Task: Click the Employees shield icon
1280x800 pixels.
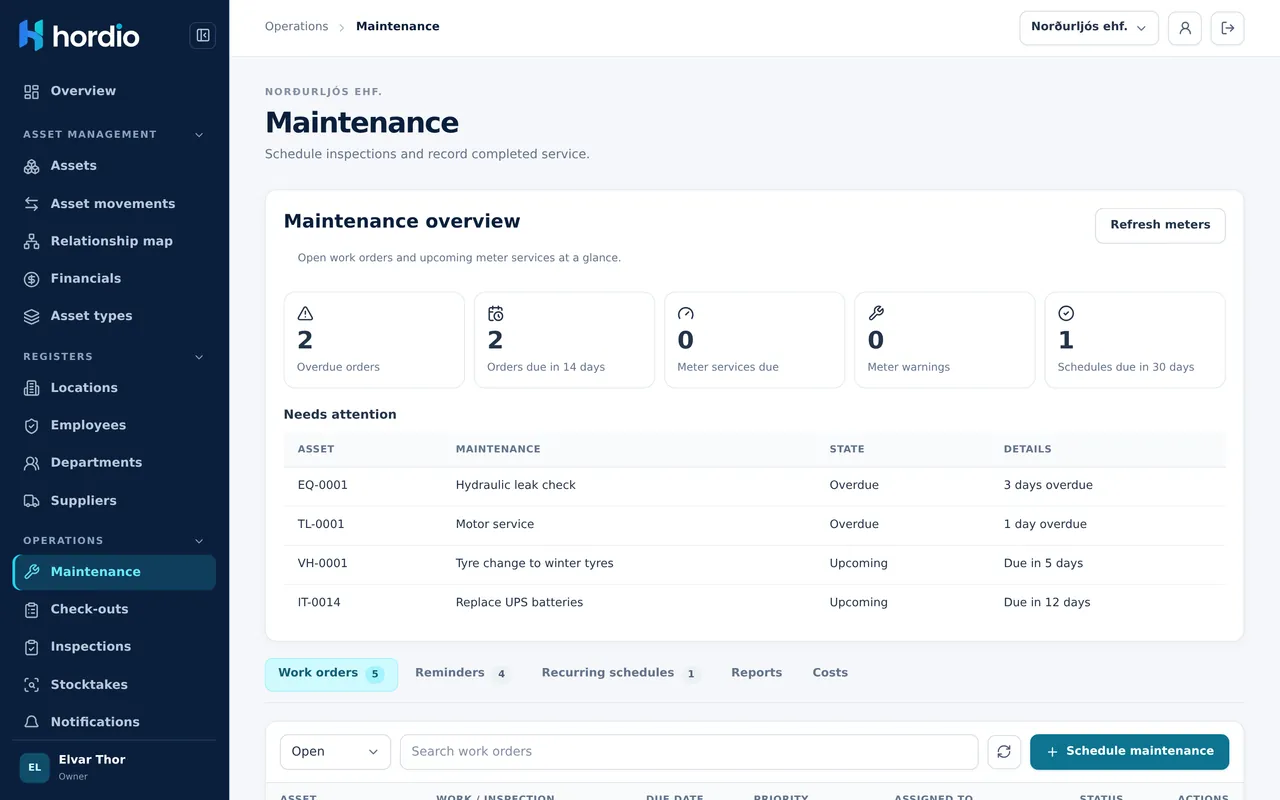Action: (x=32, y=426)
